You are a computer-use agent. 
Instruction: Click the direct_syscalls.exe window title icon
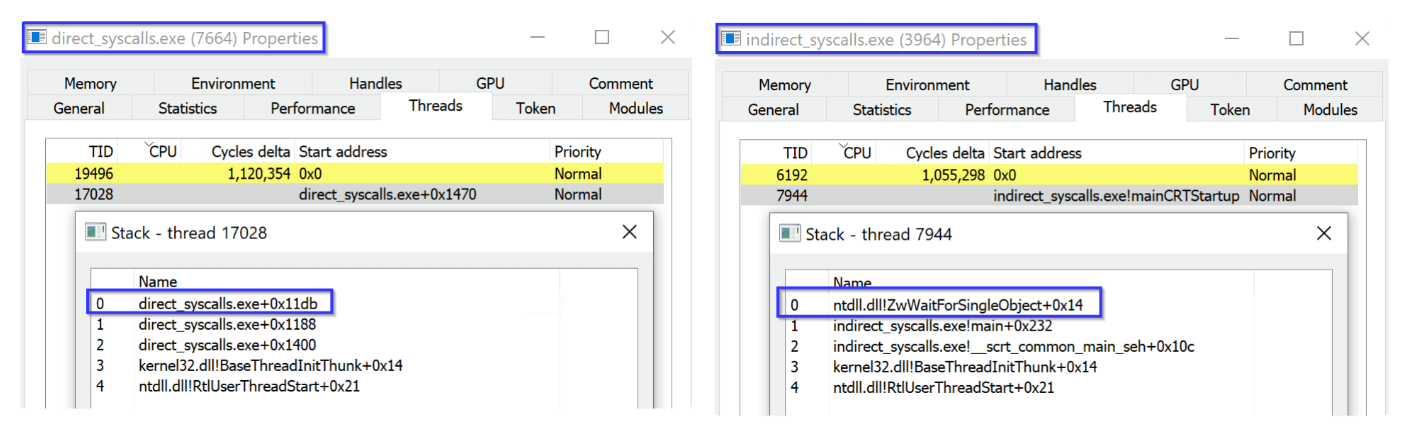coord(37,39)
